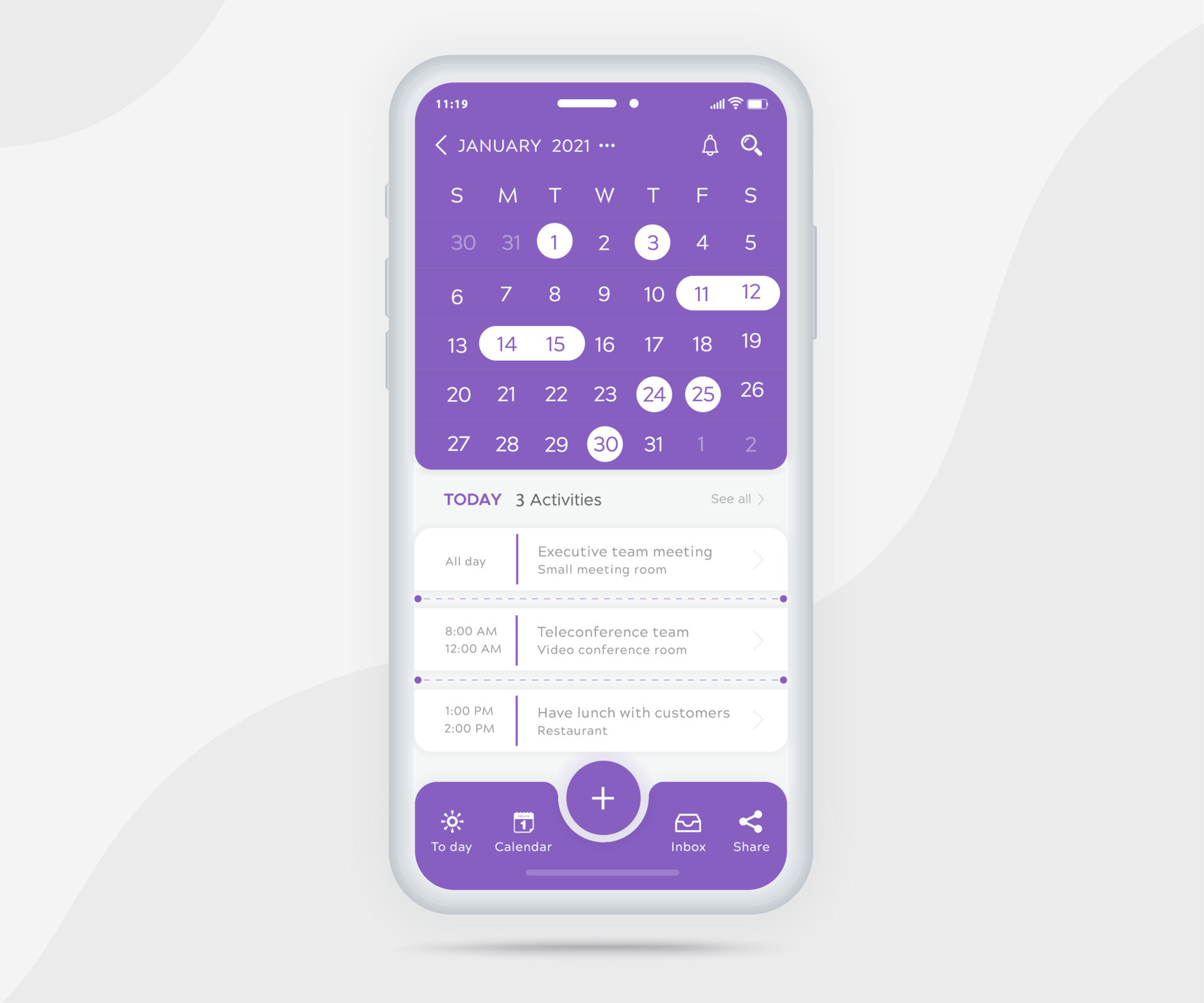Tap the Share icon in bottom bar
Image resolution: width=1204 pixels, height=1003 pixels.
[x=750, y=822]
